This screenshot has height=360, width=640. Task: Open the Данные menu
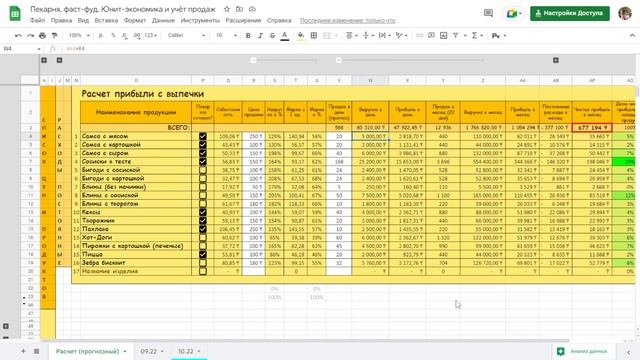pos(163,20)
